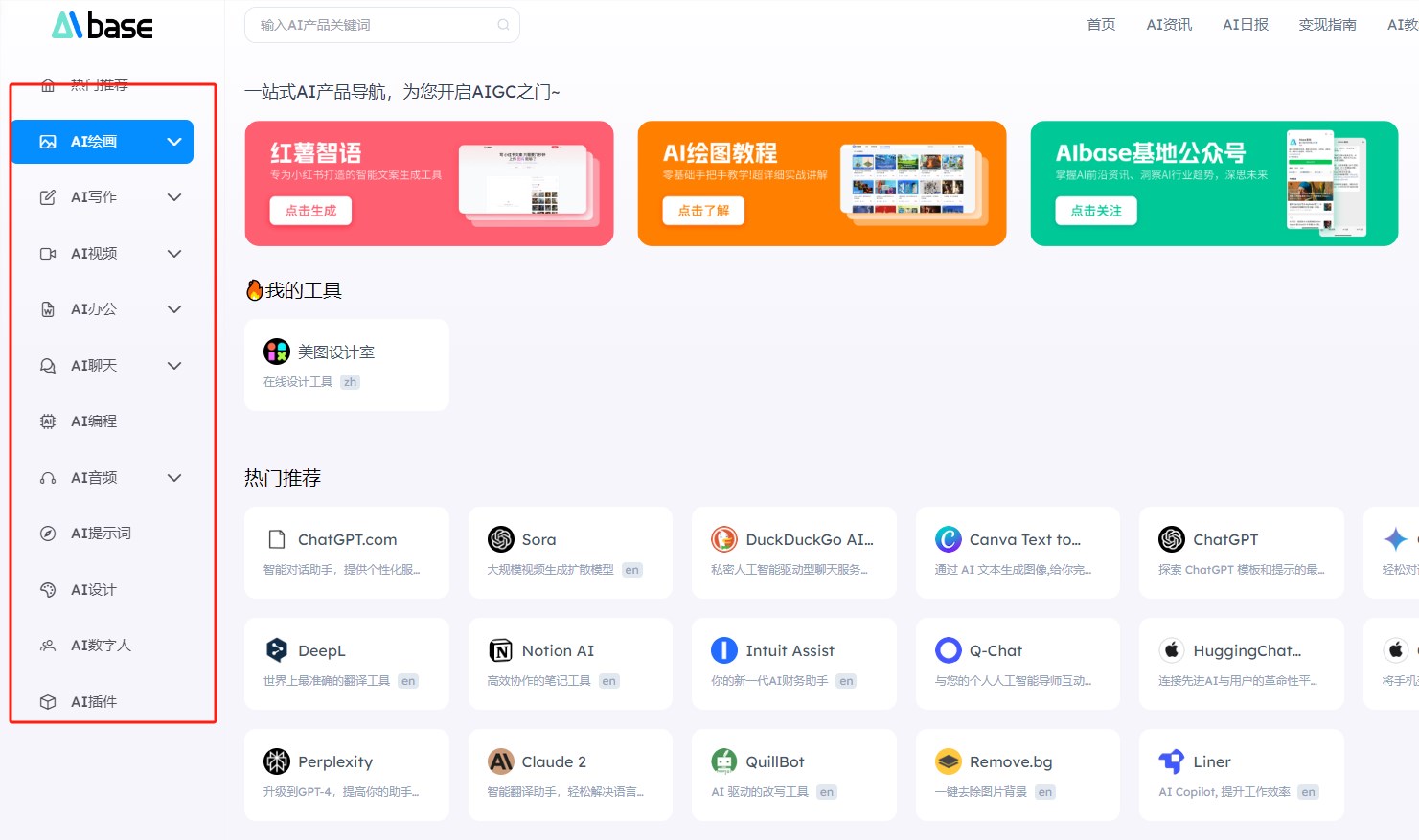Click the 点击了解 button

coord(703,211)
